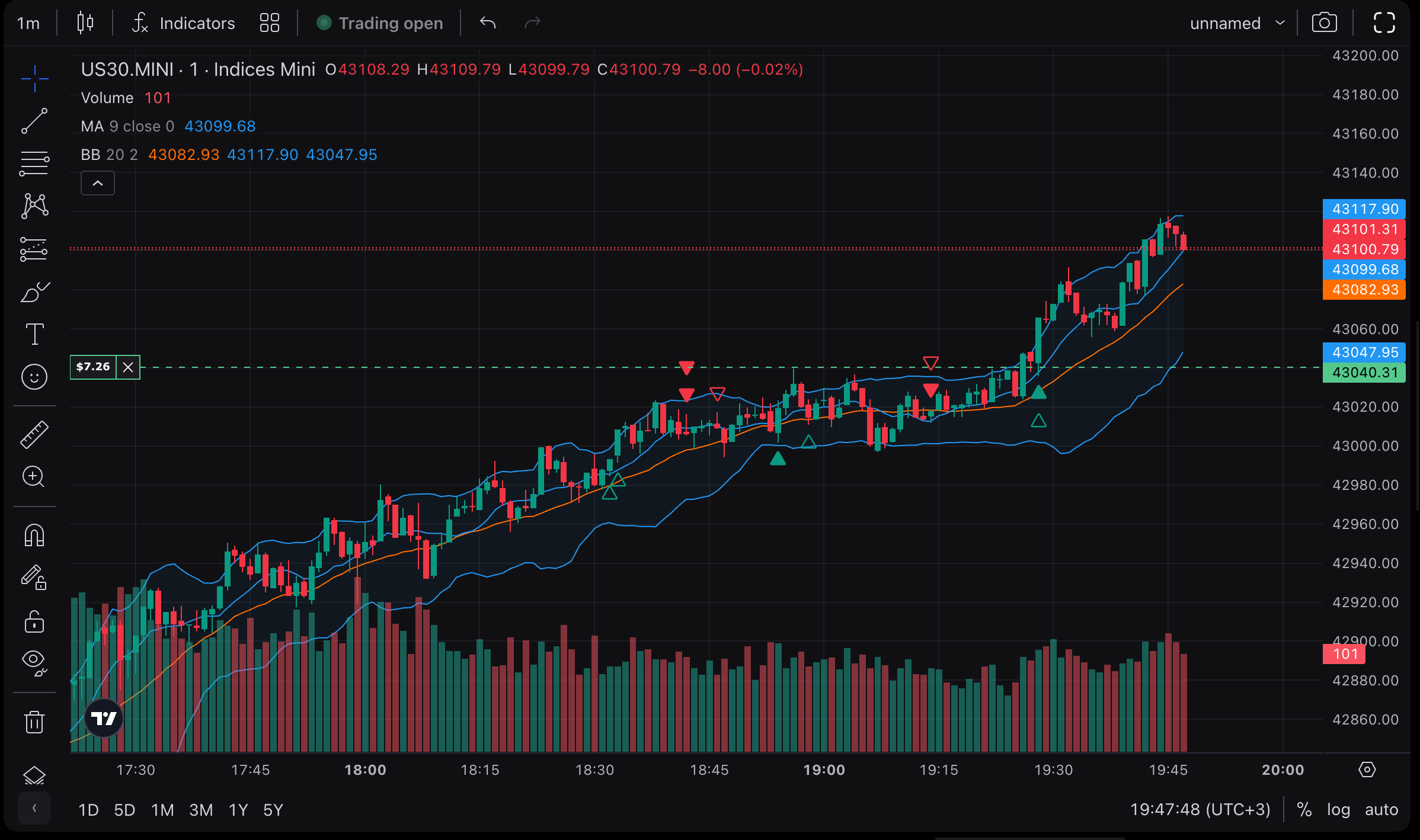Image resolution: width=1420 pixels, height=840 pixels.
Task: Toggle stay in drawing mode
Action: click(34, 578)
